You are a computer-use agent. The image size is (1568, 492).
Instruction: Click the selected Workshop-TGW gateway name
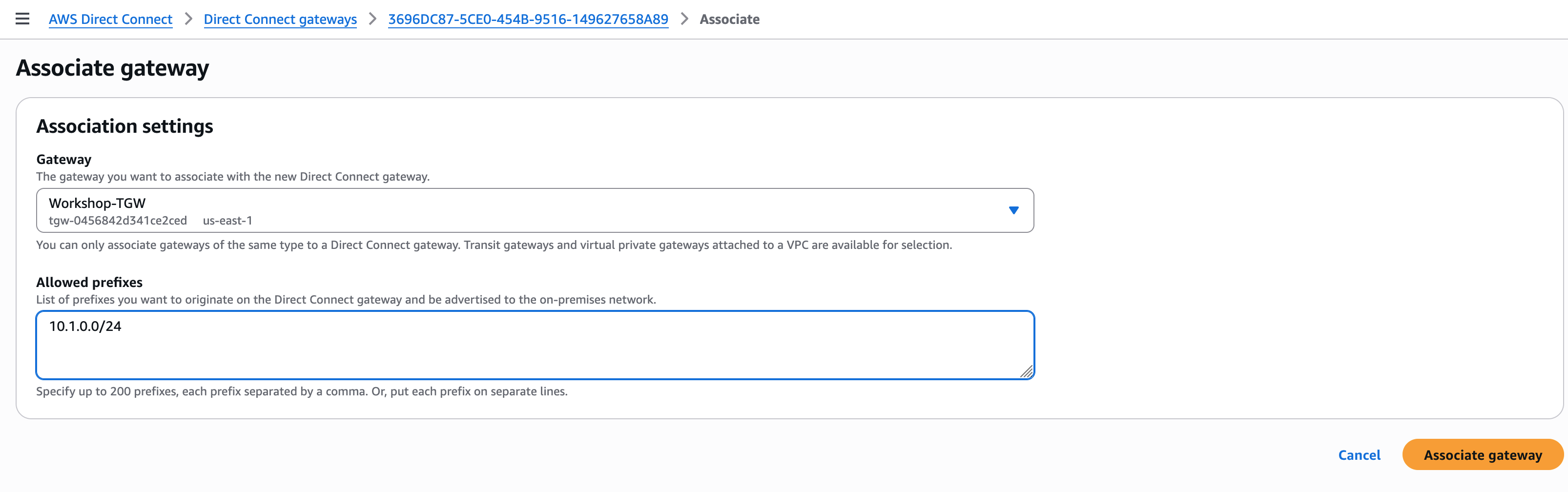click(x=98, y=203)
